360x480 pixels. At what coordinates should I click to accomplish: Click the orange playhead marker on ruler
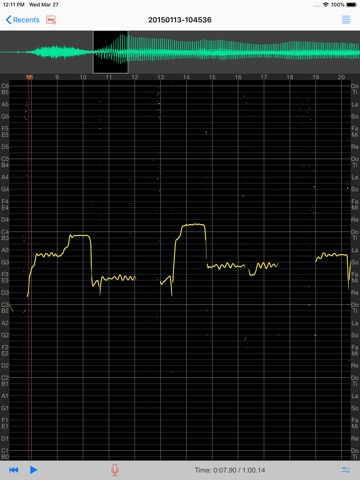click(x=29, y=77)
